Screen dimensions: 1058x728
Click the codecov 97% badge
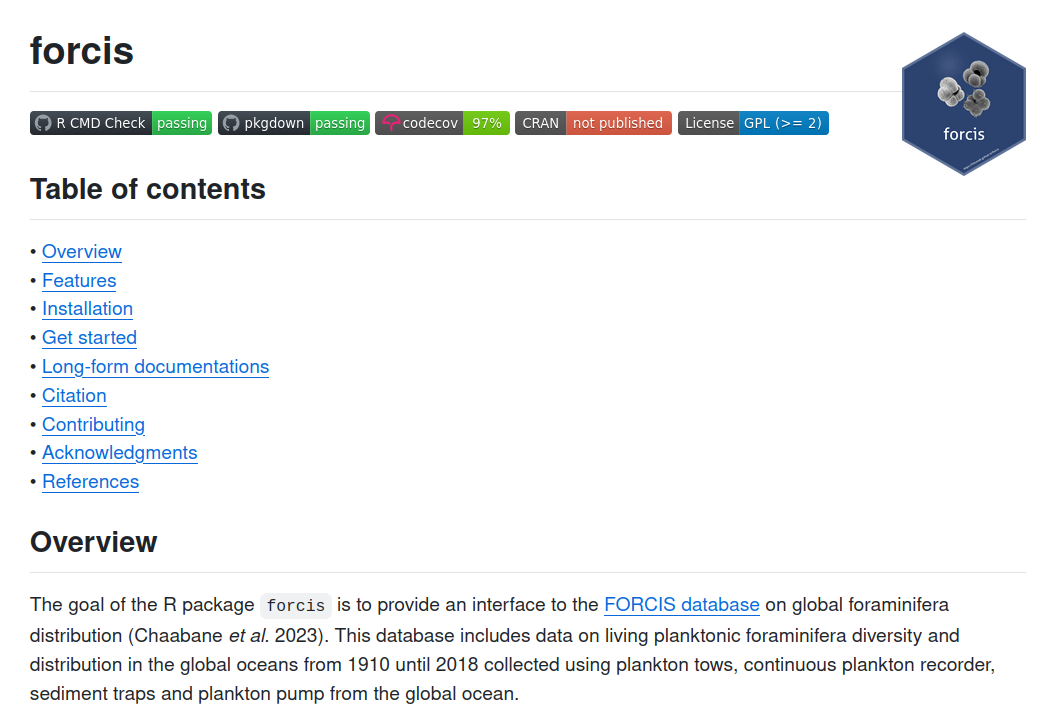(x=442, y=123)
